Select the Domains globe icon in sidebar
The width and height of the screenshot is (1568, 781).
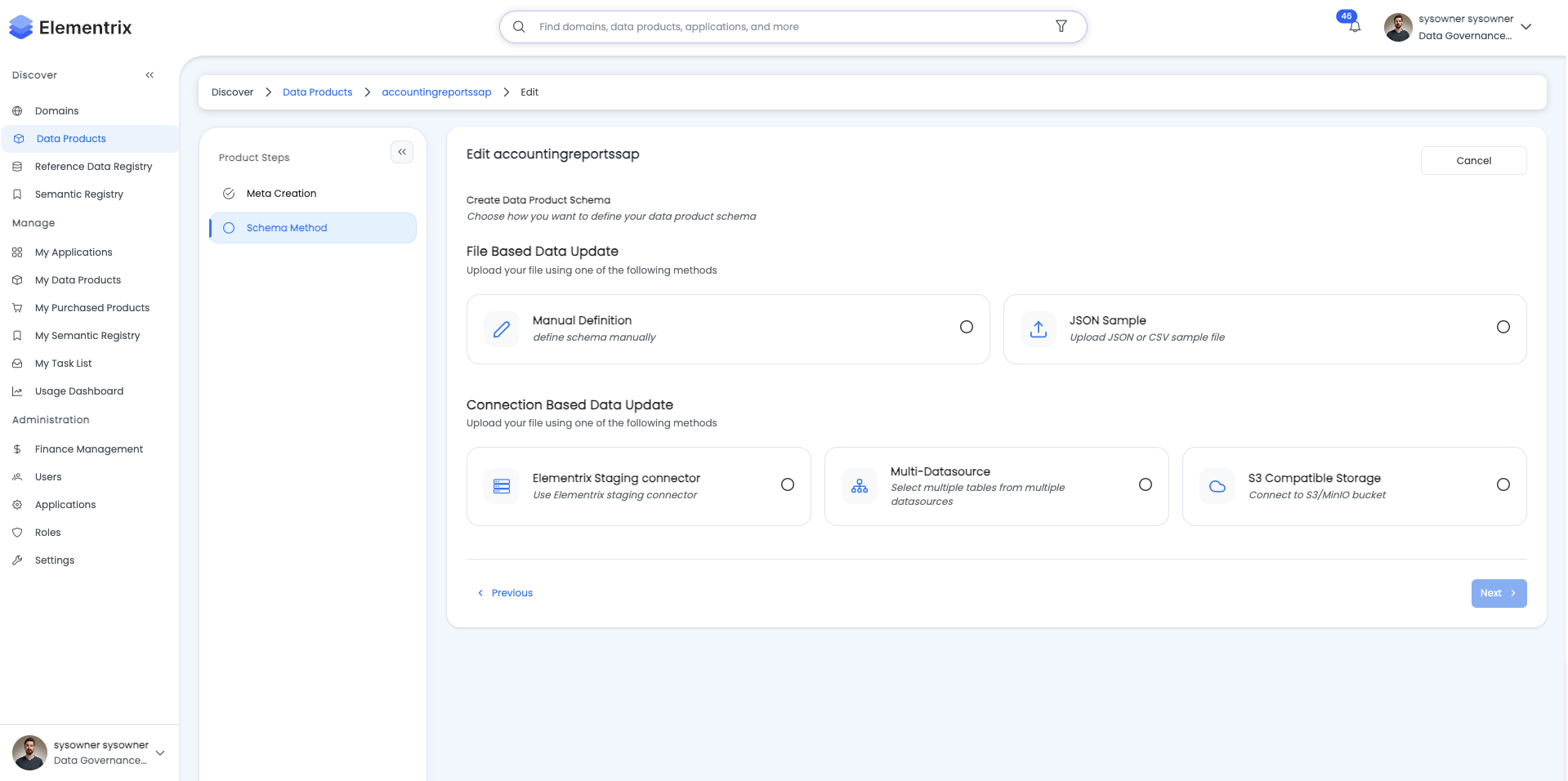point(17,110)
